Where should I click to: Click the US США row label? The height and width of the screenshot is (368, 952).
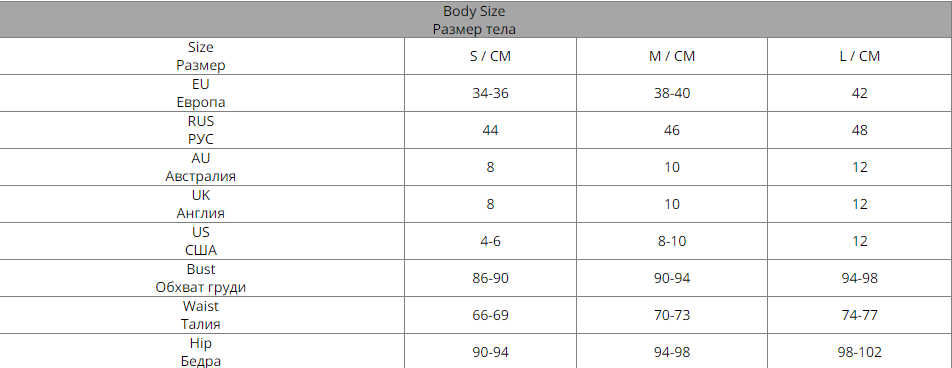pyautogui.click(x=202, y=242)
